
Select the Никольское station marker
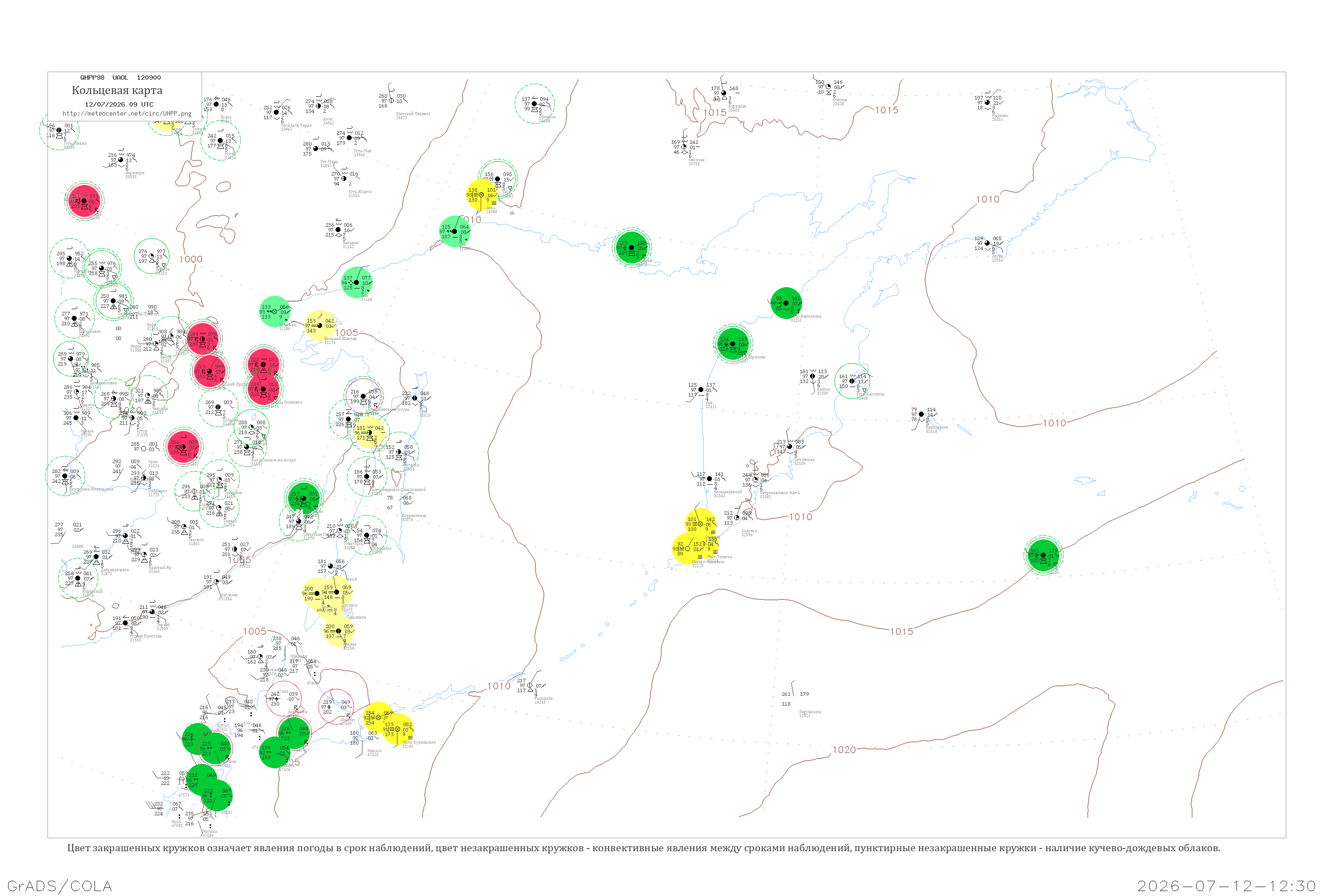coord(921,414)
